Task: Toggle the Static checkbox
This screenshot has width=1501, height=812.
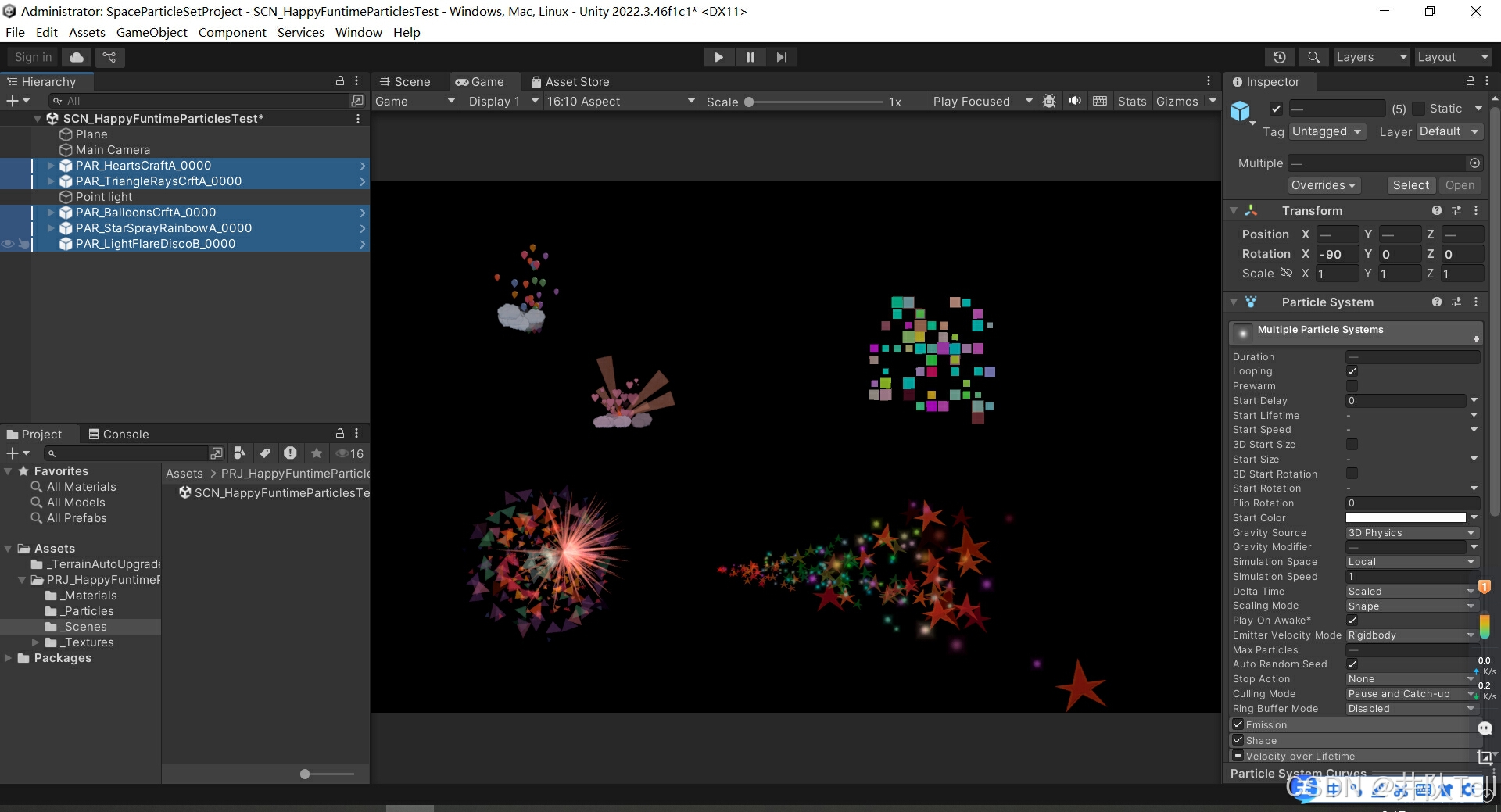Action: [x=1418, y=109]
